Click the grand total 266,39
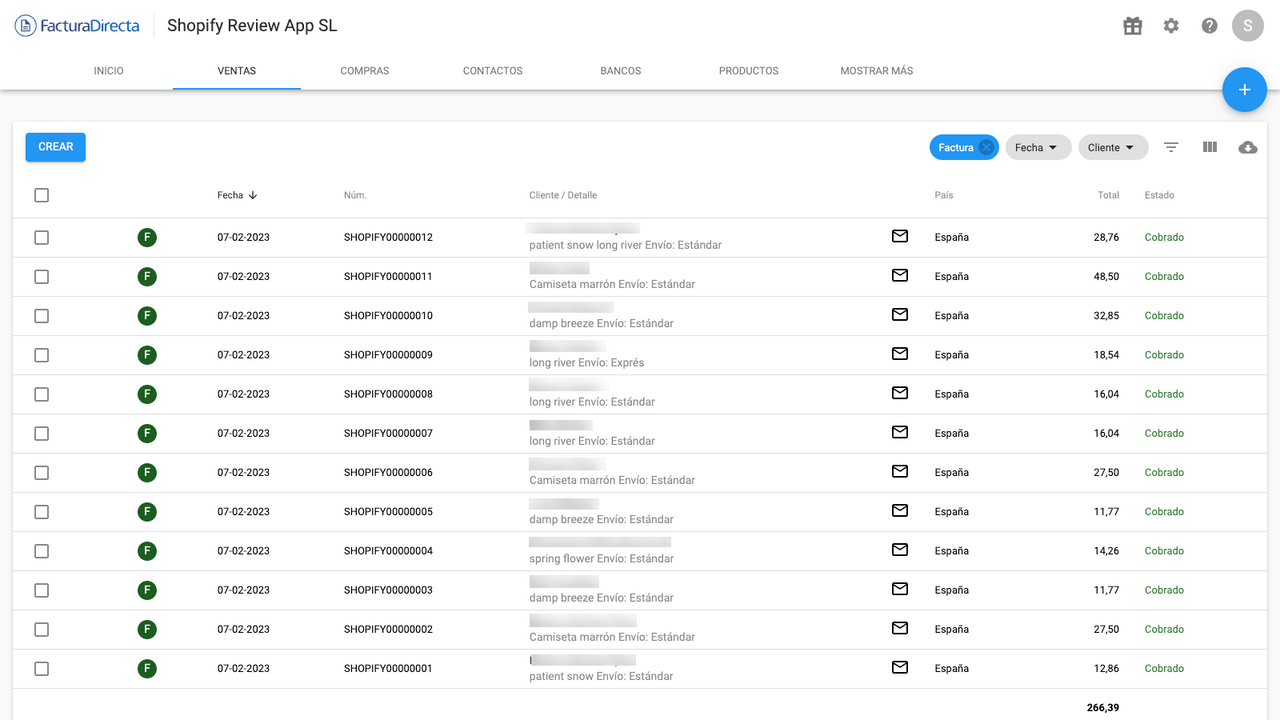This screenshot has height=720, width=1280. pos(1103,708)
